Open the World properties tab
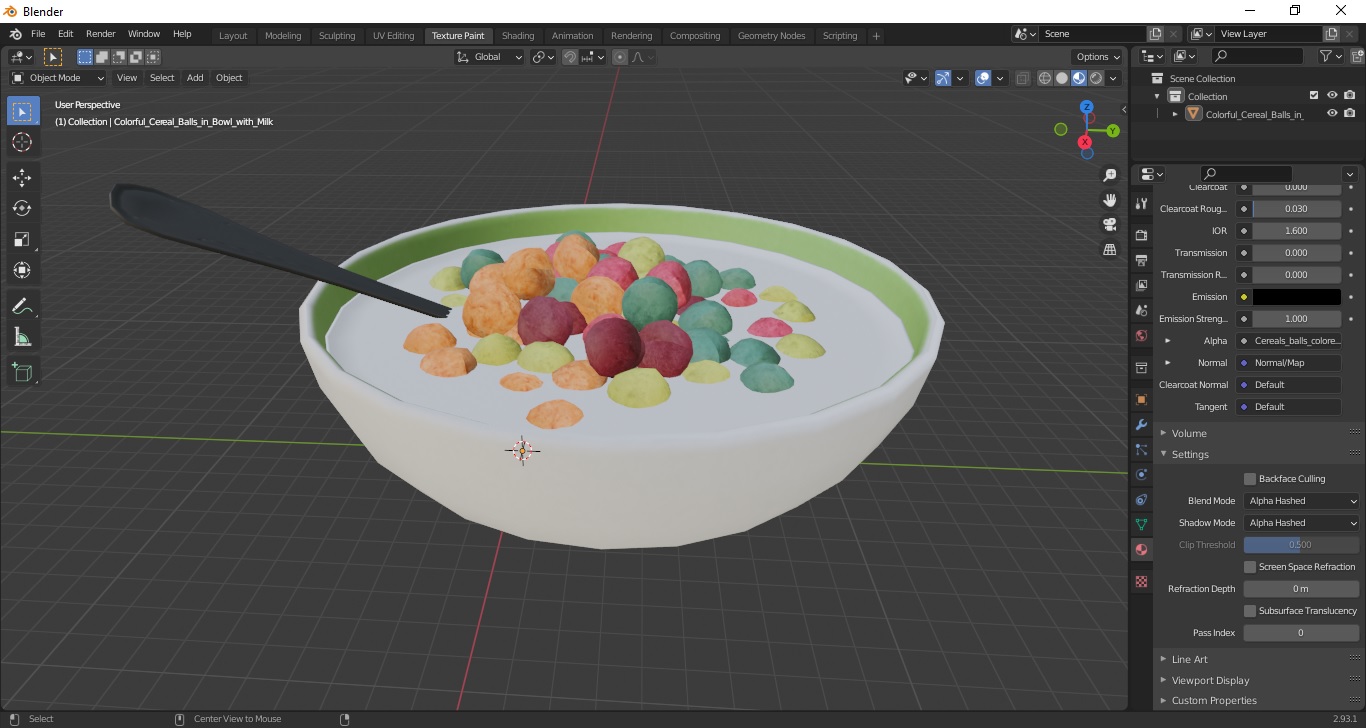 click(x=1141, y=336)
